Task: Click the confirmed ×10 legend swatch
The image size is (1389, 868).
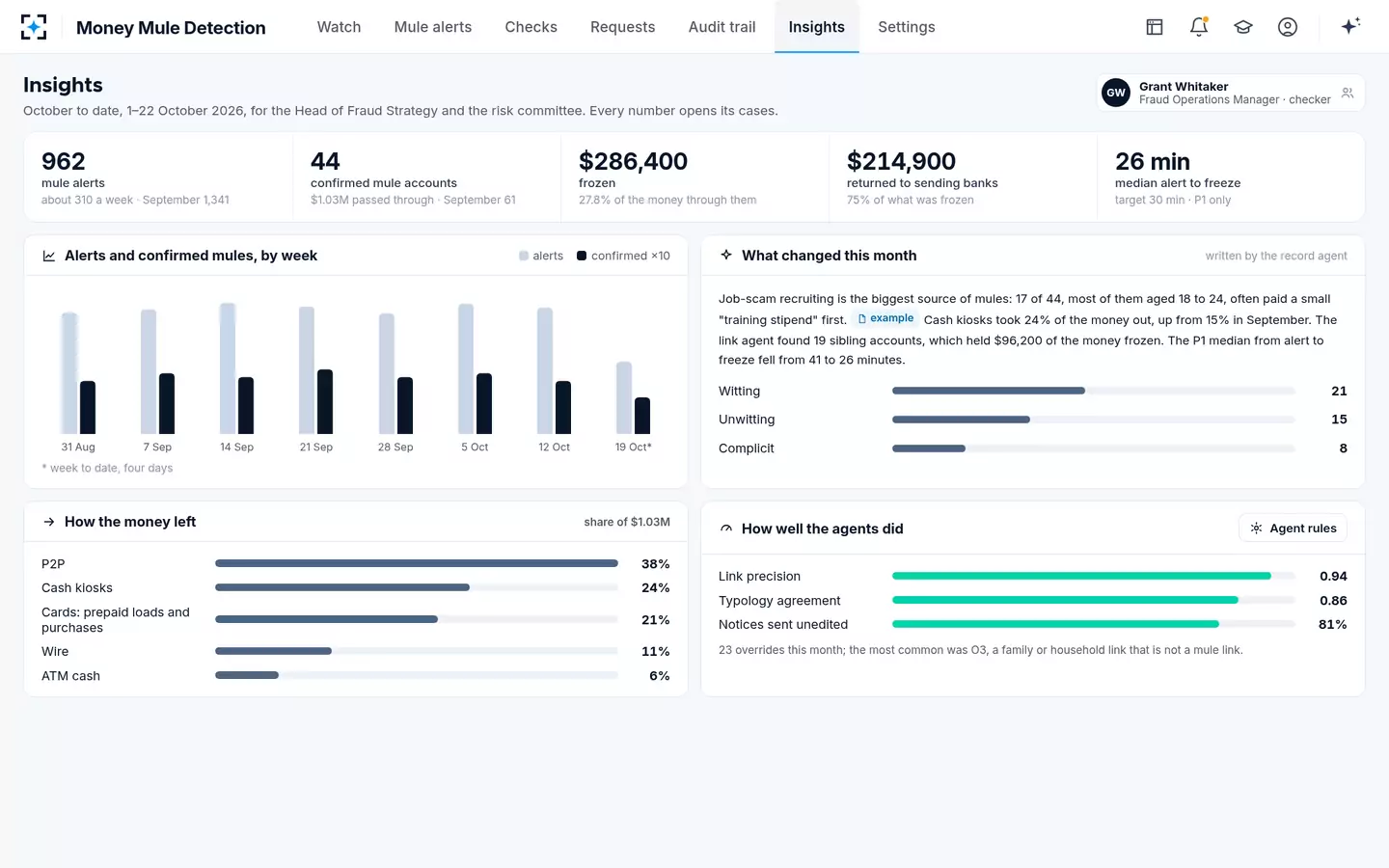Action: 582,256
